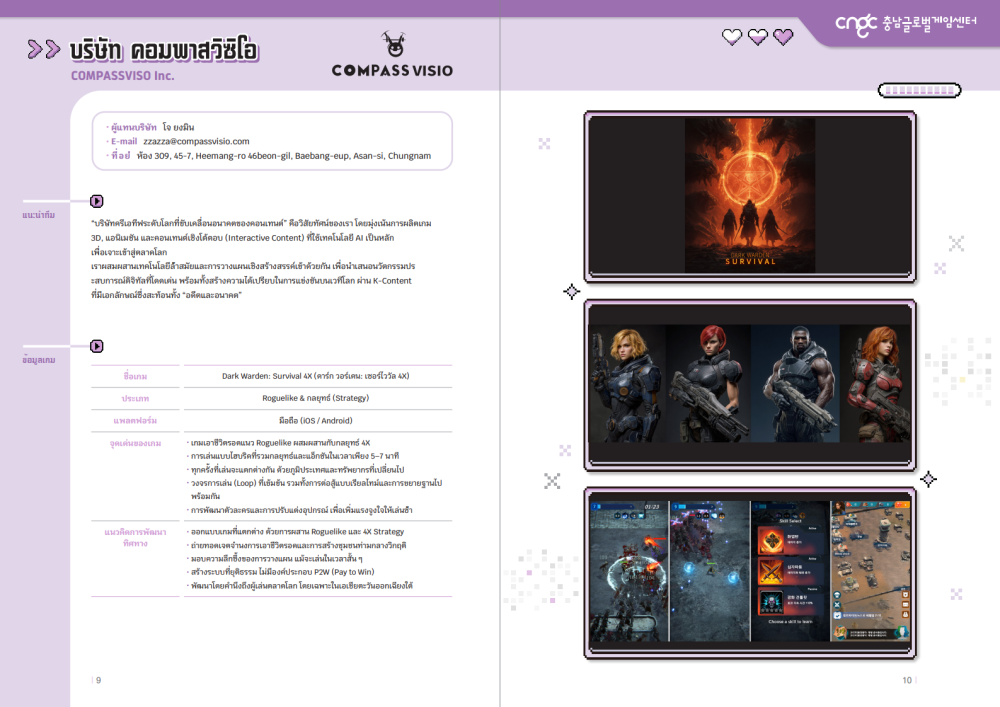The height and width of the screenshot is (707, 1000).
Task: Click the "ประเภท" row label
Action: (x=135, y=398)
